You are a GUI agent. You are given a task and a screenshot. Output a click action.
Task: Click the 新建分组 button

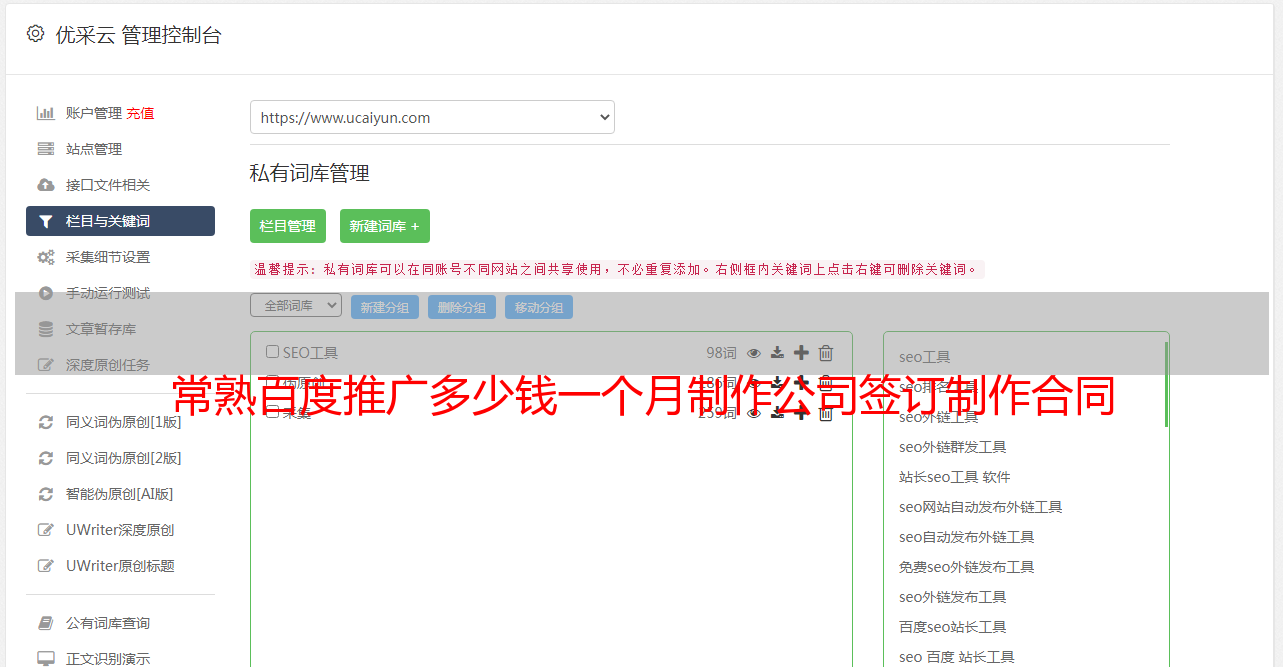pyautogui.click(x=385, y=307)
